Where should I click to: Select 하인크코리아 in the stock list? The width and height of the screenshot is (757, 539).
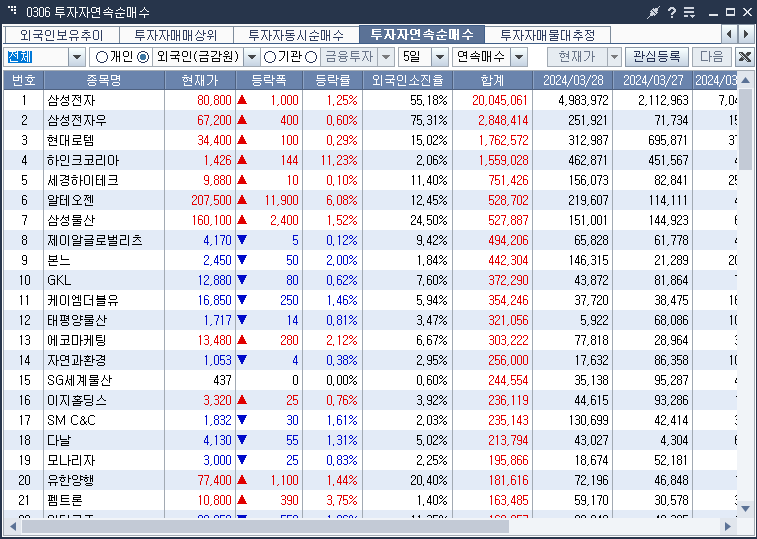(x=83, y=160)
